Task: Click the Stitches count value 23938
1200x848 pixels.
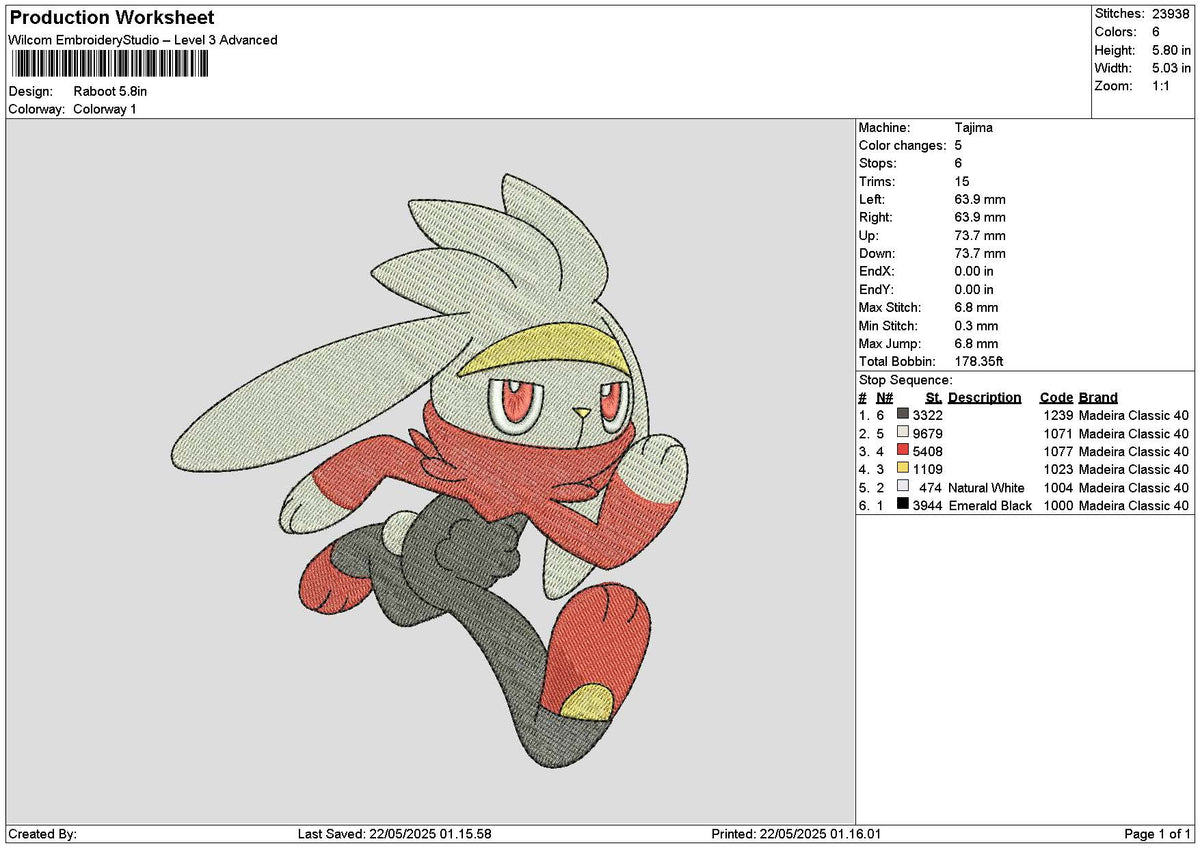Action: coord(1171,14)
